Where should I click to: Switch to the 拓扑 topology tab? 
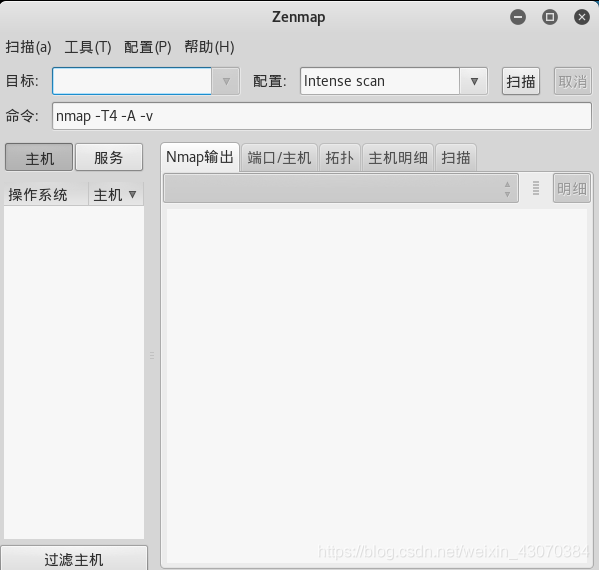(x=340, y=157)
